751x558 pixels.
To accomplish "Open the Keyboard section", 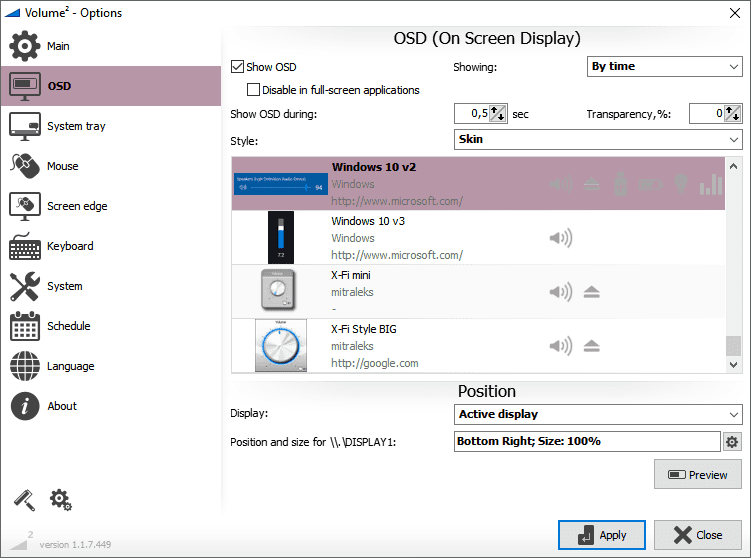I will [x=111, y=246].
